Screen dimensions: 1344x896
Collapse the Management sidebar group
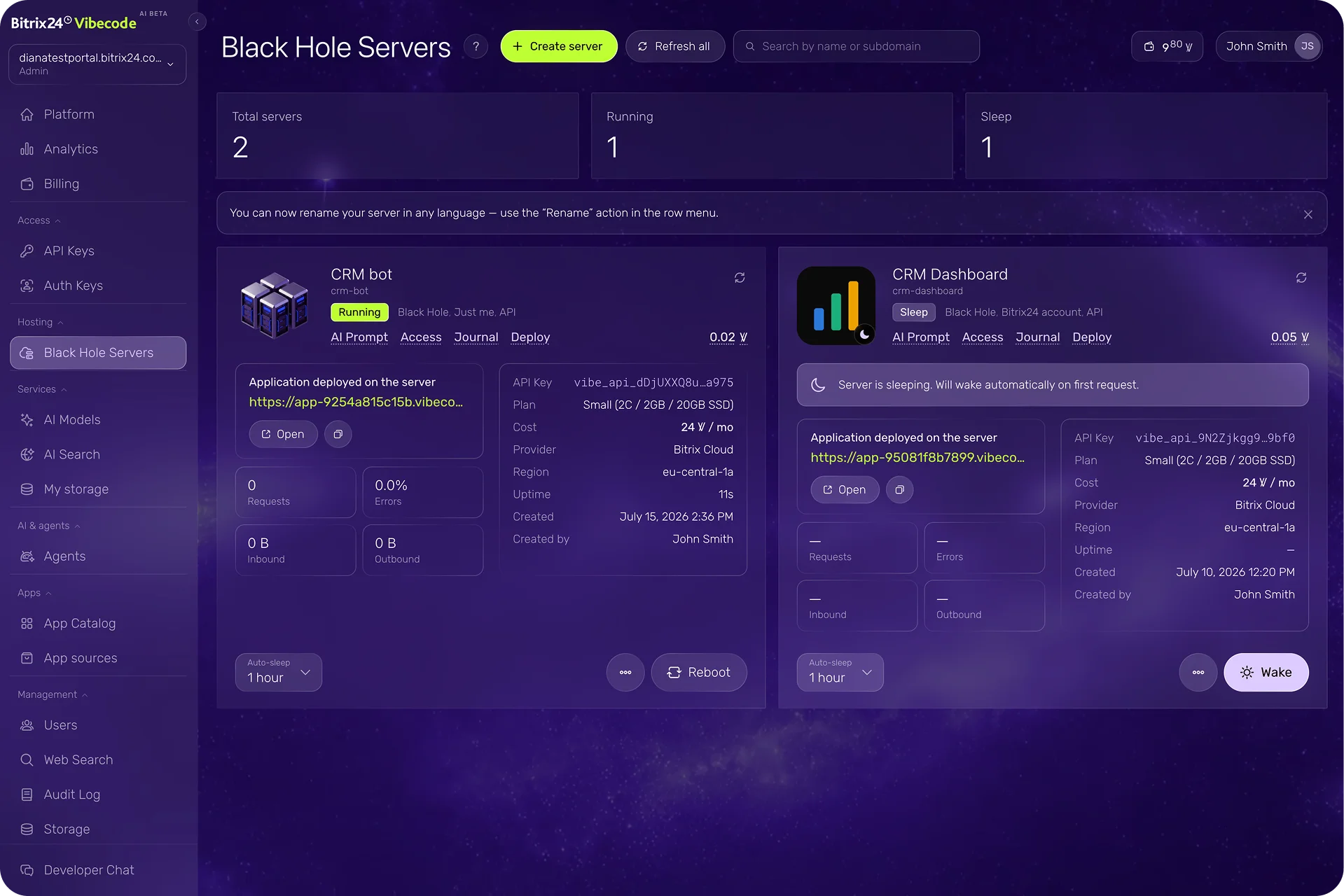click(x=53, y=694)
